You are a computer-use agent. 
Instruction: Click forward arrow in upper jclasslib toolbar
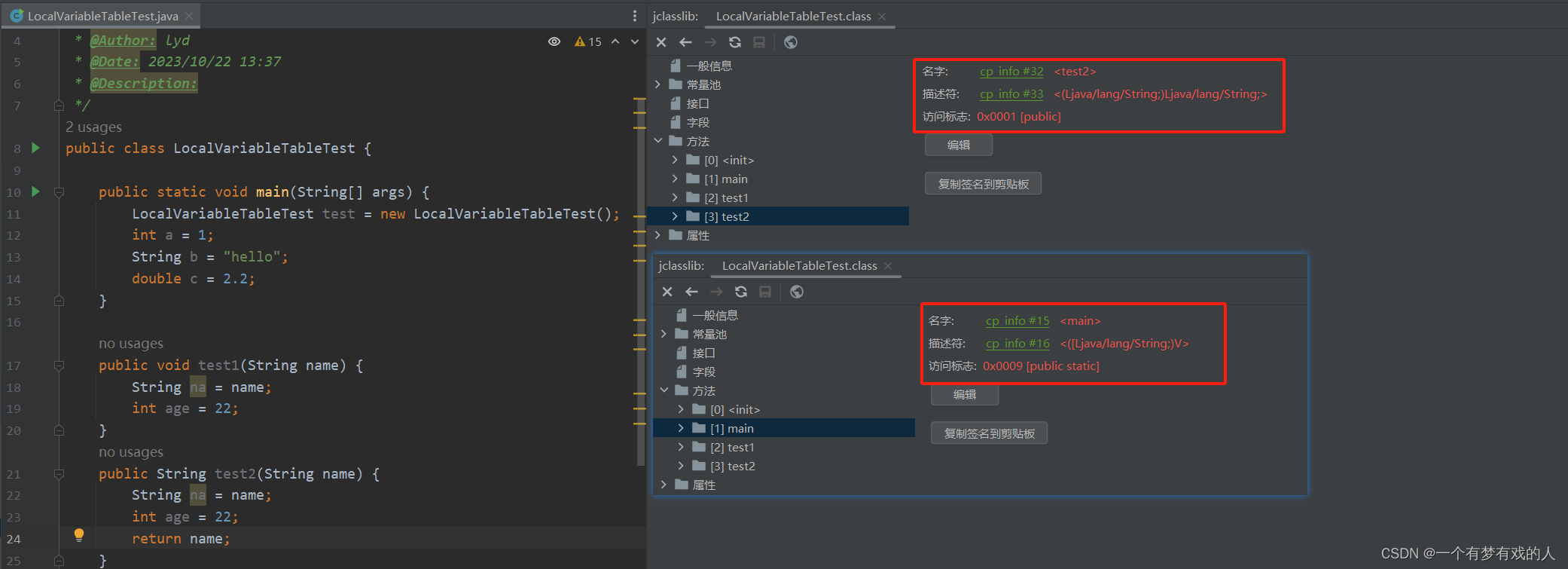pos(710,42)
